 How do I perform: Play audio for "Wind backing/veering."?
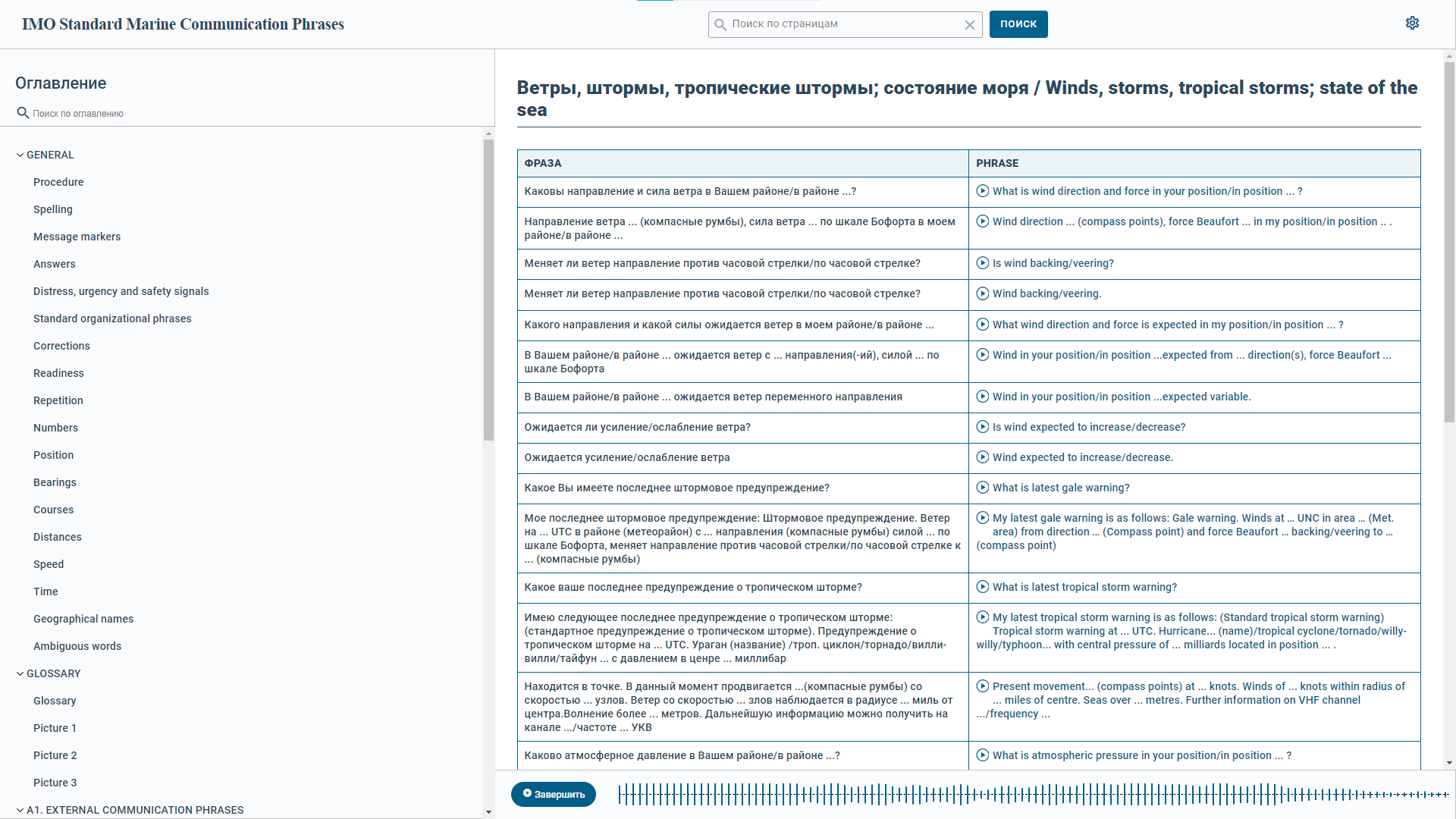pyautogui.click(x=982, y=293)
